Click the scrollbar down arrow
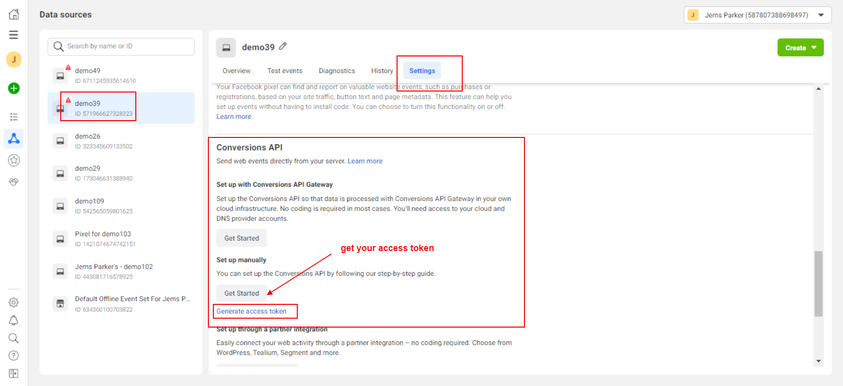 [x=818, y=361]
